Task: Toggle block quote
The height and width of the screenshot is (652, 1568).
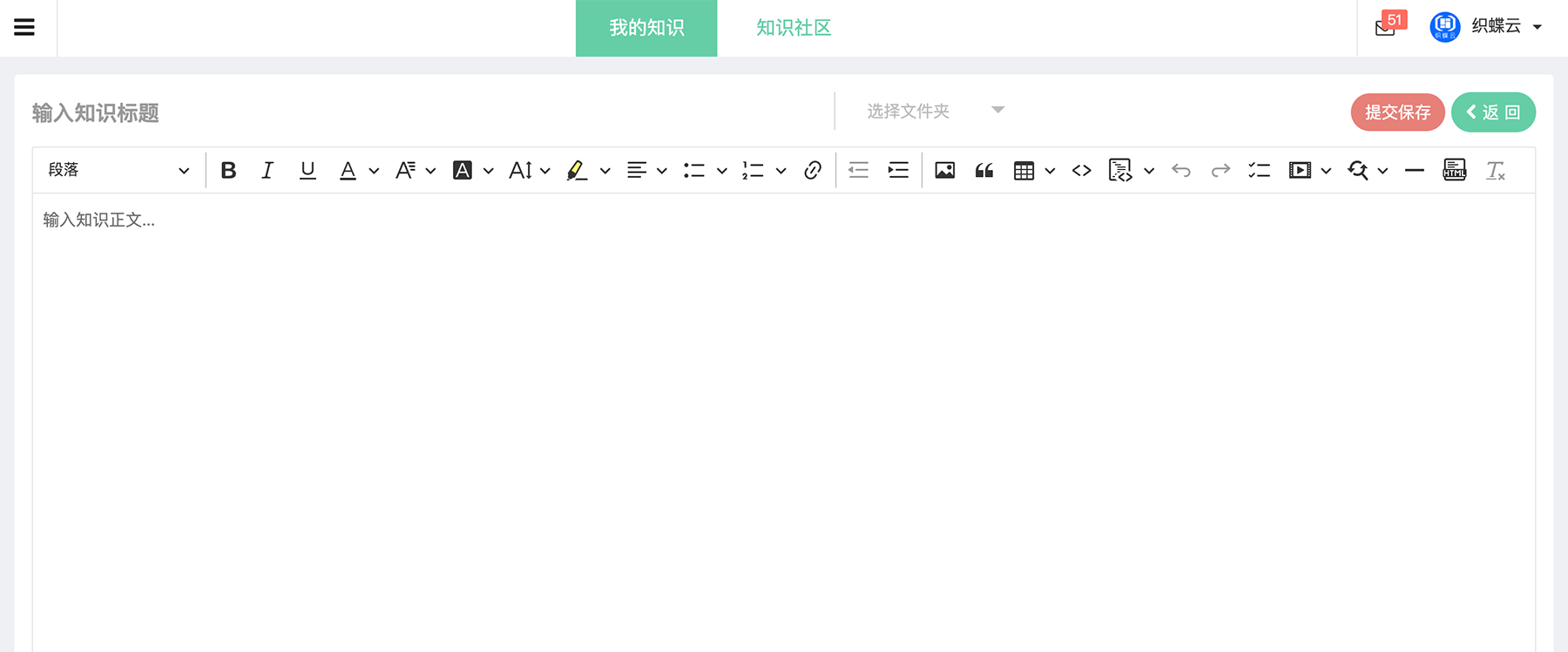Action: [x=984, y=170]
